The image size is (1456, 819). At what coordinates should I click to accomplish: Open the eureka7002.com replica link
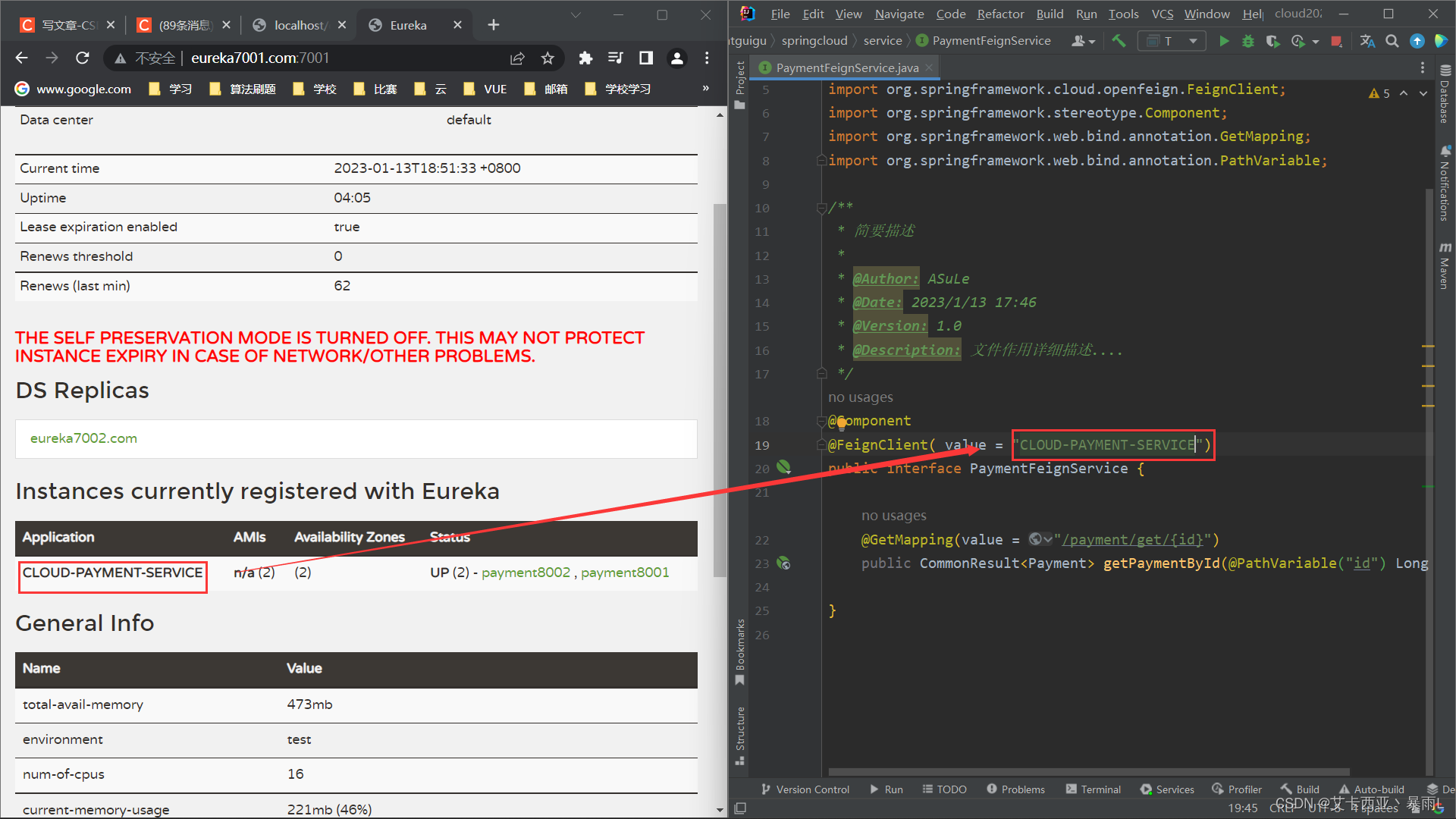(x=83, y=438)
